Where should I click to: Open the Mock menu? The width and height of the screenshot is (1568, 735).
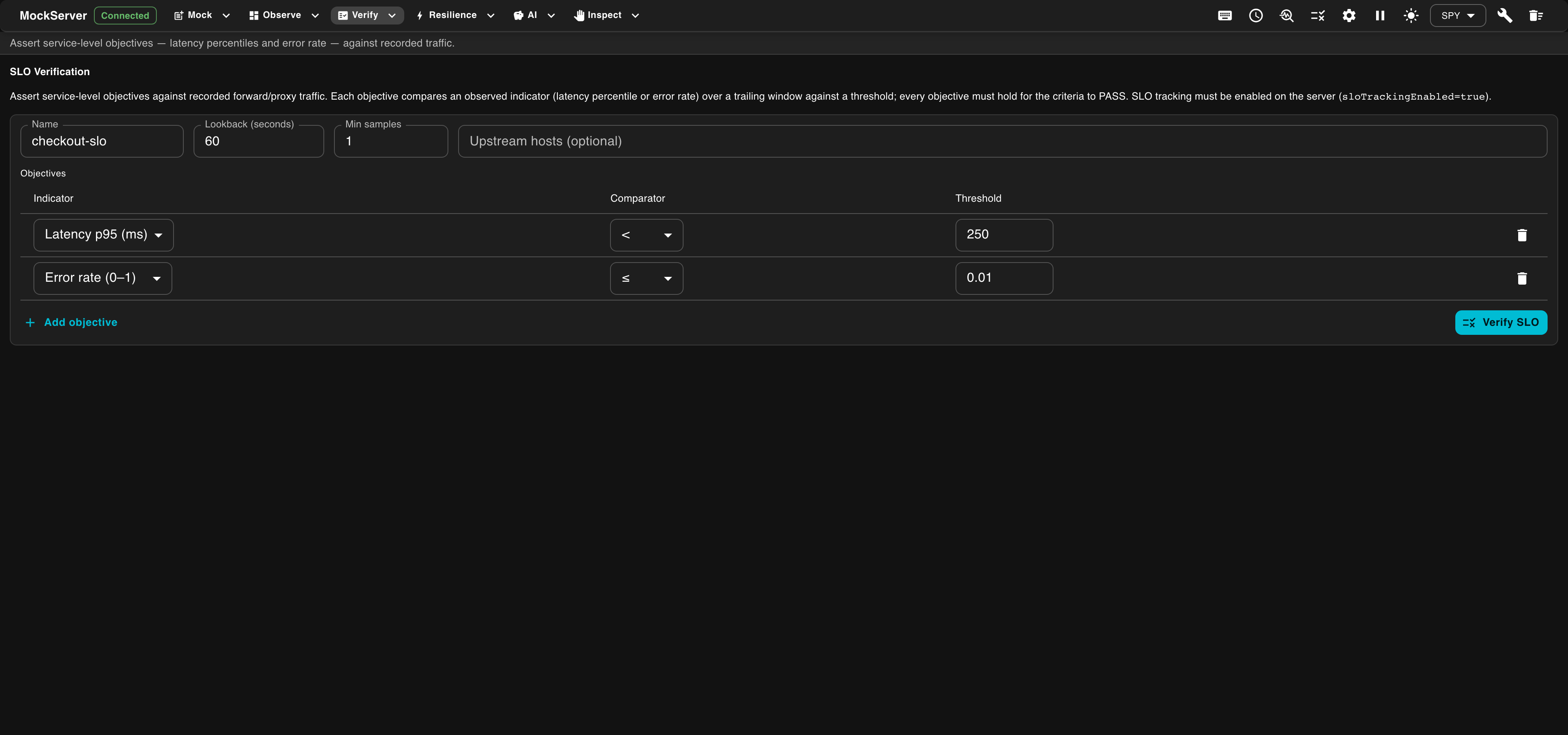(x=201, y=15)
